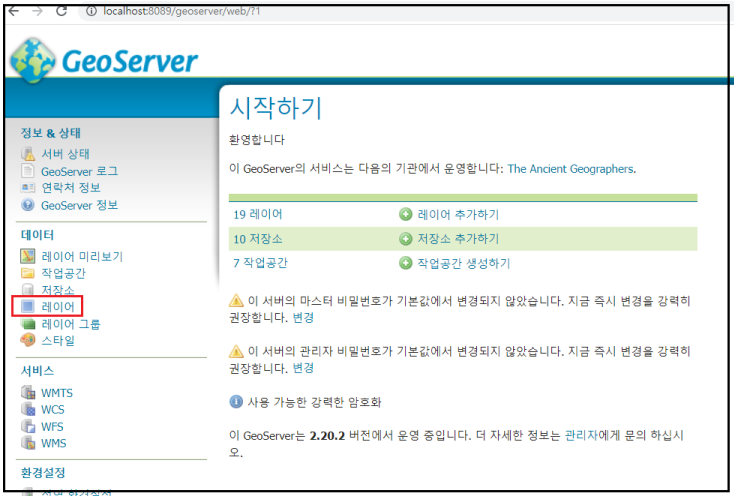734x496 pixels.
Task: Click the browser forward arrow
Action: 37,10
